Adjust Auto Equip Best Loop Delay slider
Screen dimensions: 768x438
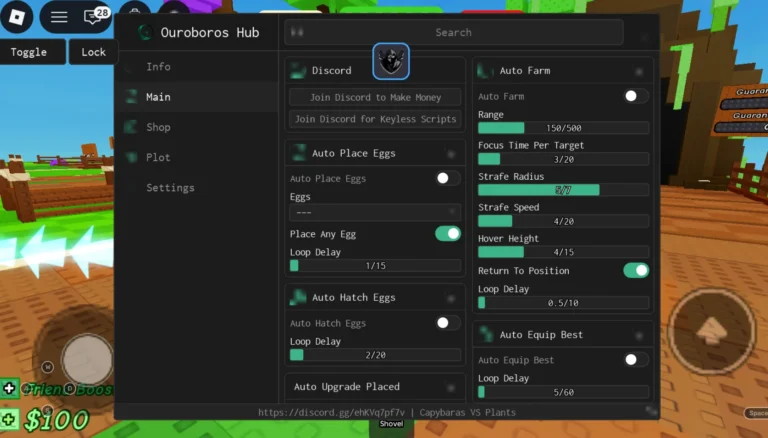(563, 392)
